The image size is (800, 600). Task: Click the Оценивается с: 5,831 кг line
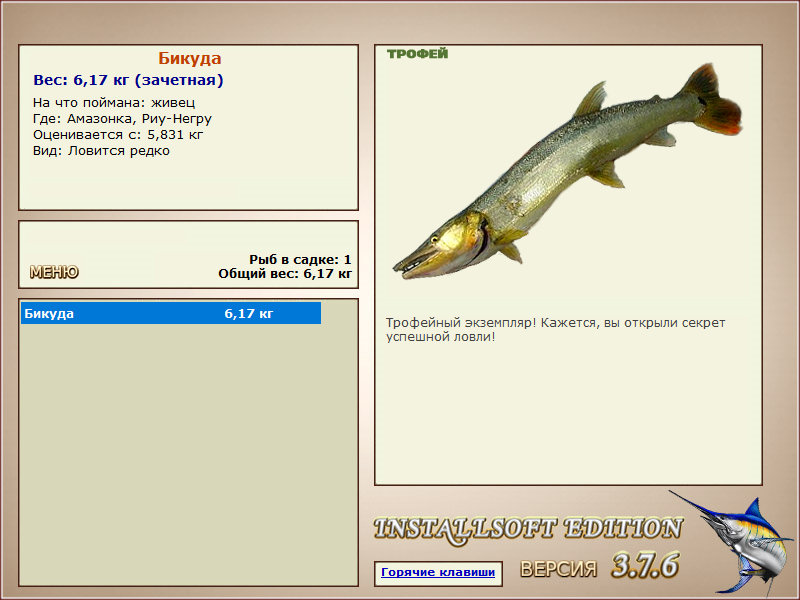[118, 135]
